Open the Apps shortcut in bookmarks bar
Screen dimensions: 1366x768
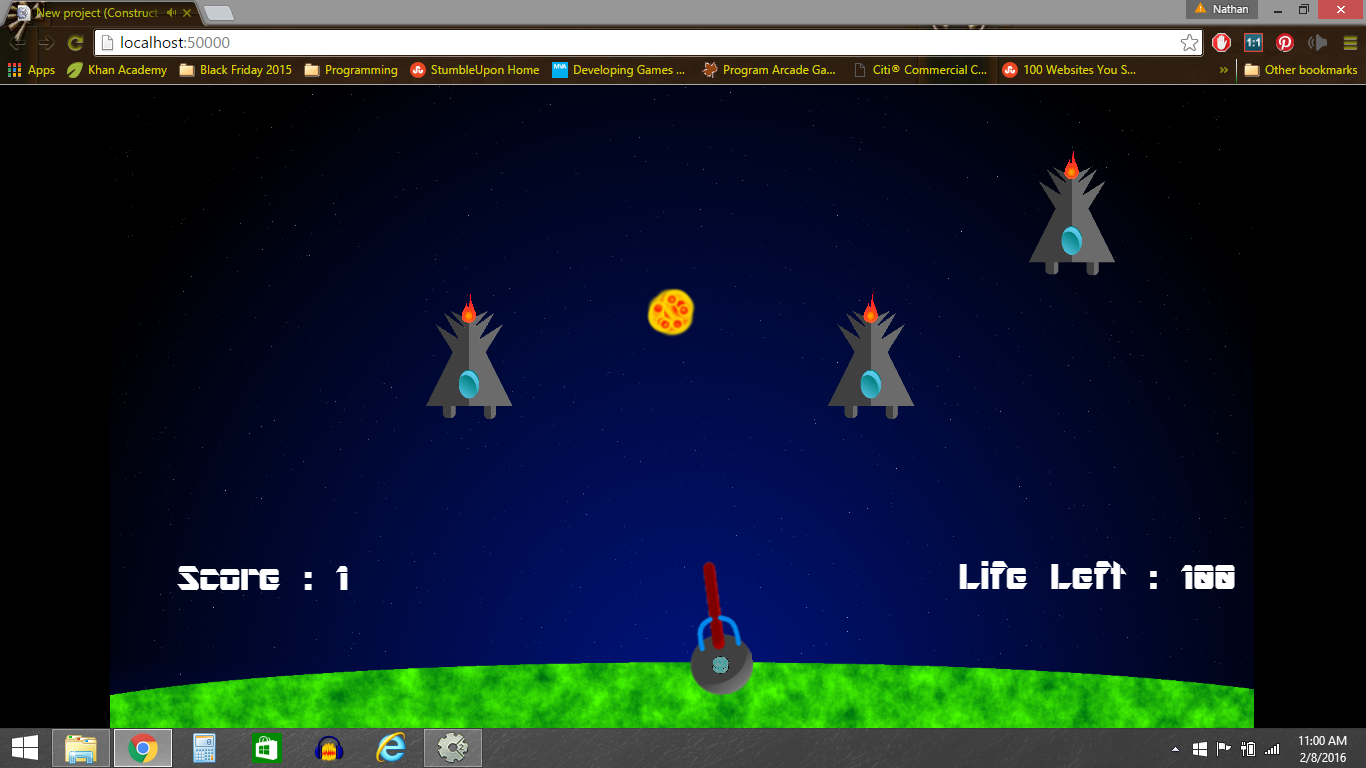coord(31,70)
